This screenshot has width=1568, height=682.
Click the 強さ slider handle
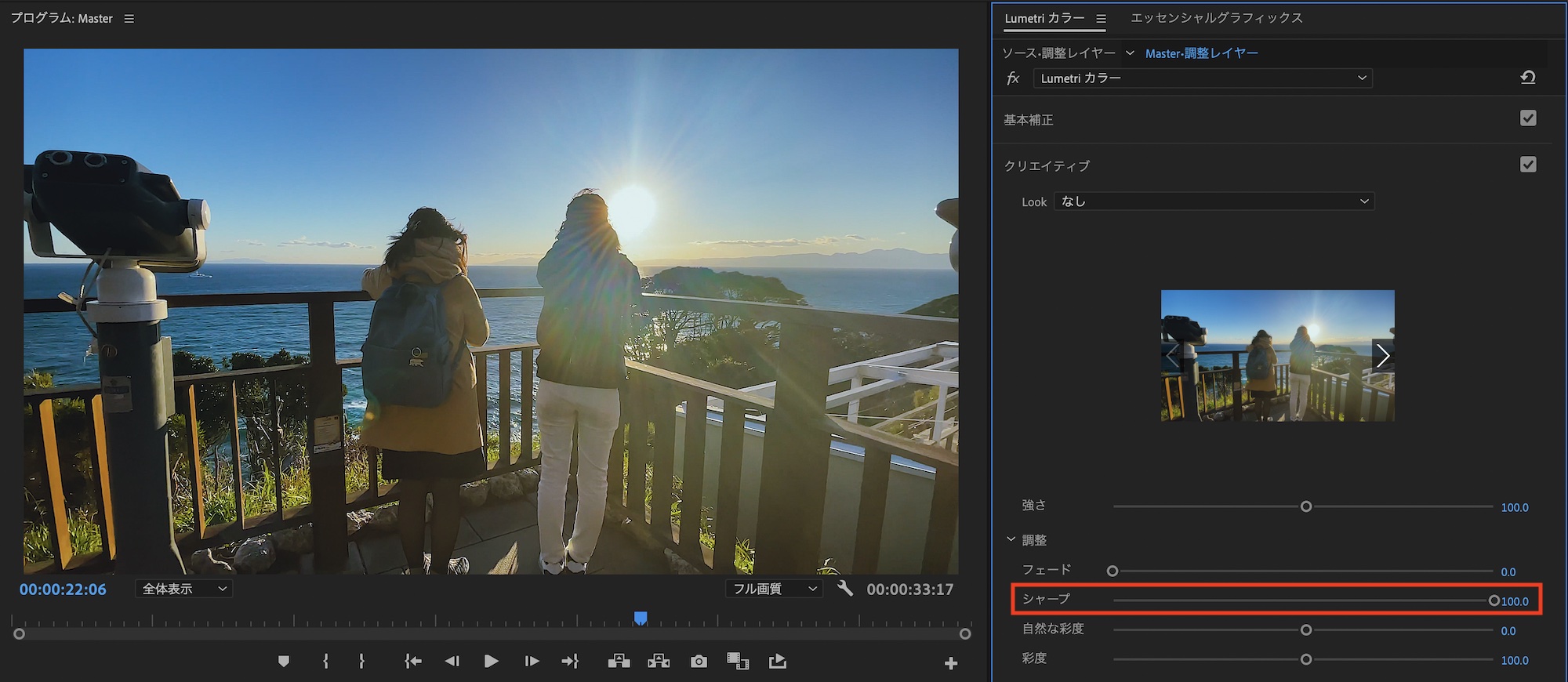pos(1306,506)
